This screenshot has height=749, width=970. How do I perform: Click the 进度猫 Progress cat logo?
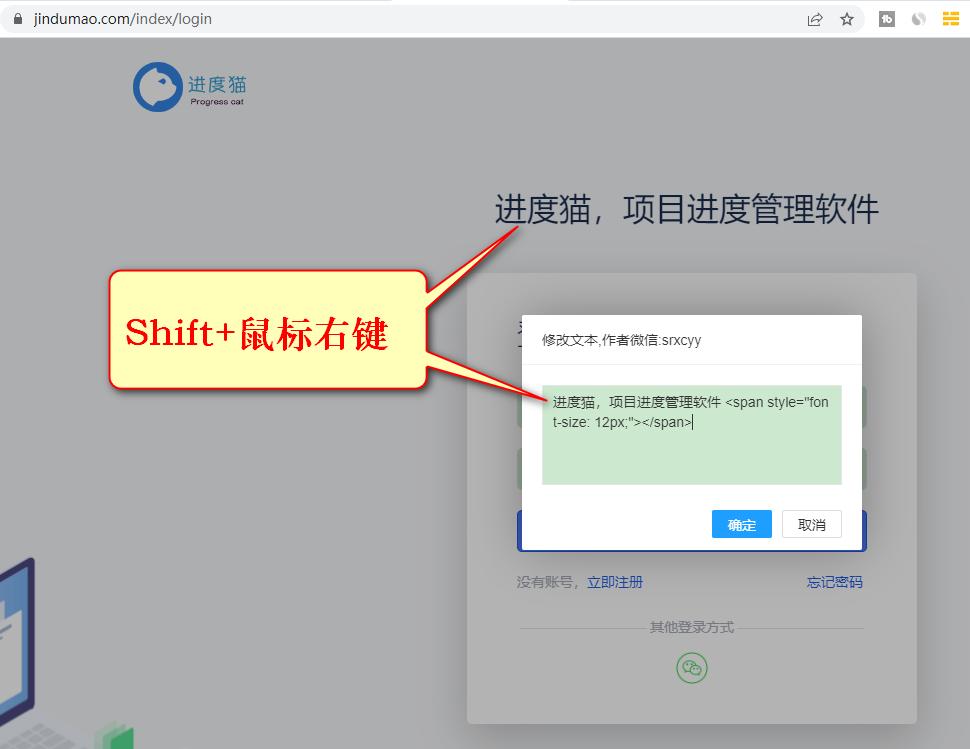click(x=190, y=86)
